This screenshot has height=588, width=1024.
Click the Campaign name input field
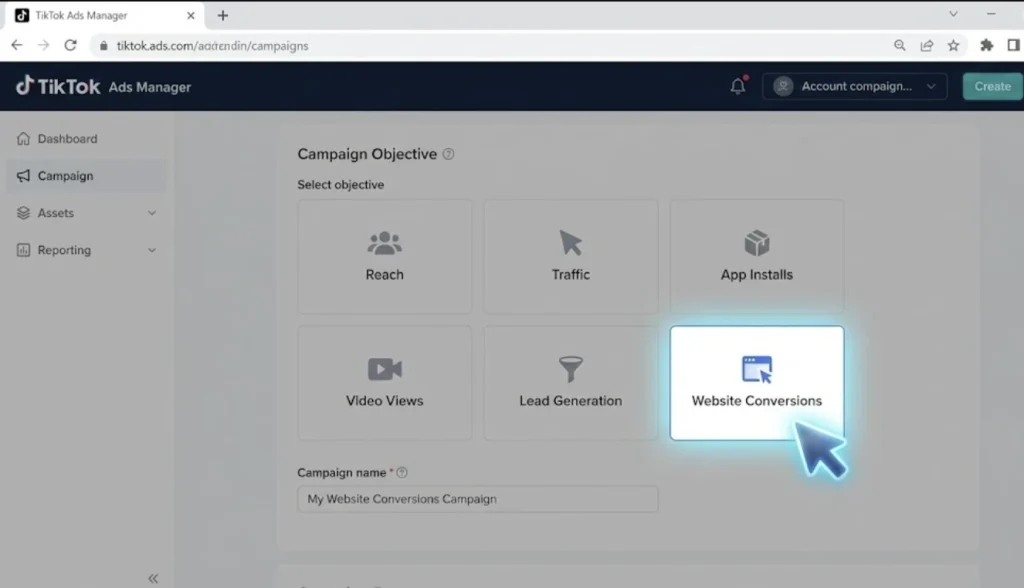coord(477,498)
